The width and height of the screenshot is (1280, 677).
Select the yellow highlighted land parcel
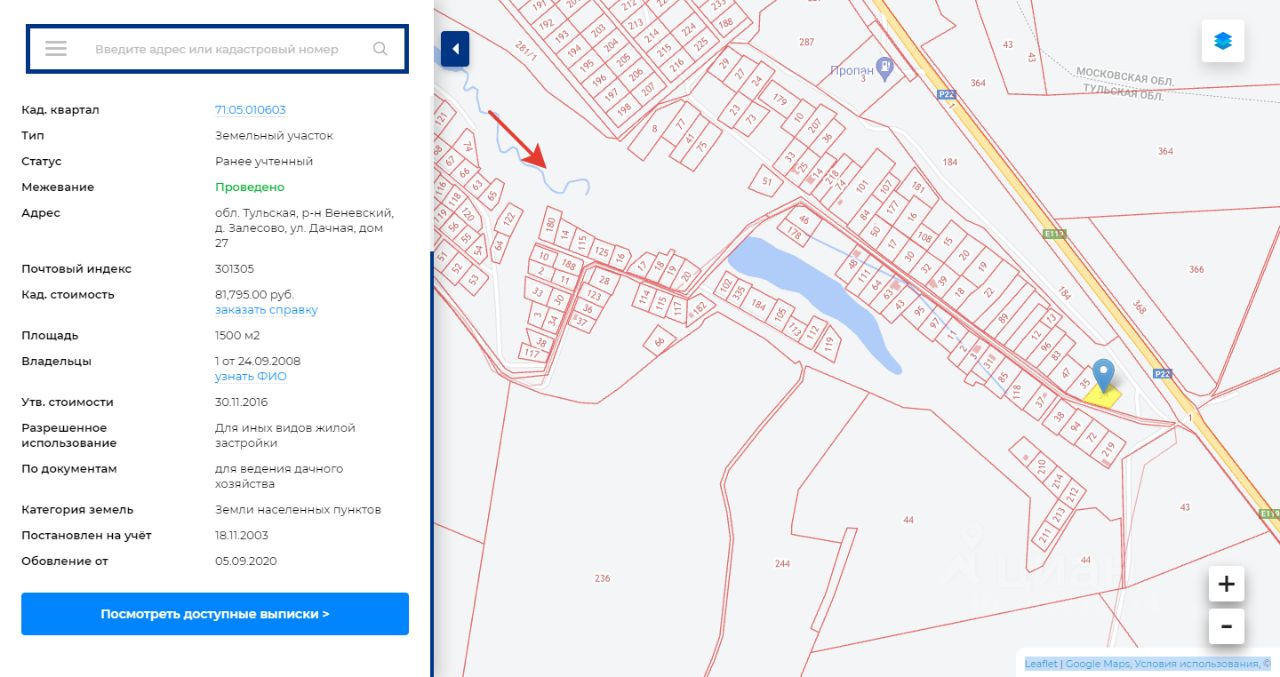point(1102,397)
